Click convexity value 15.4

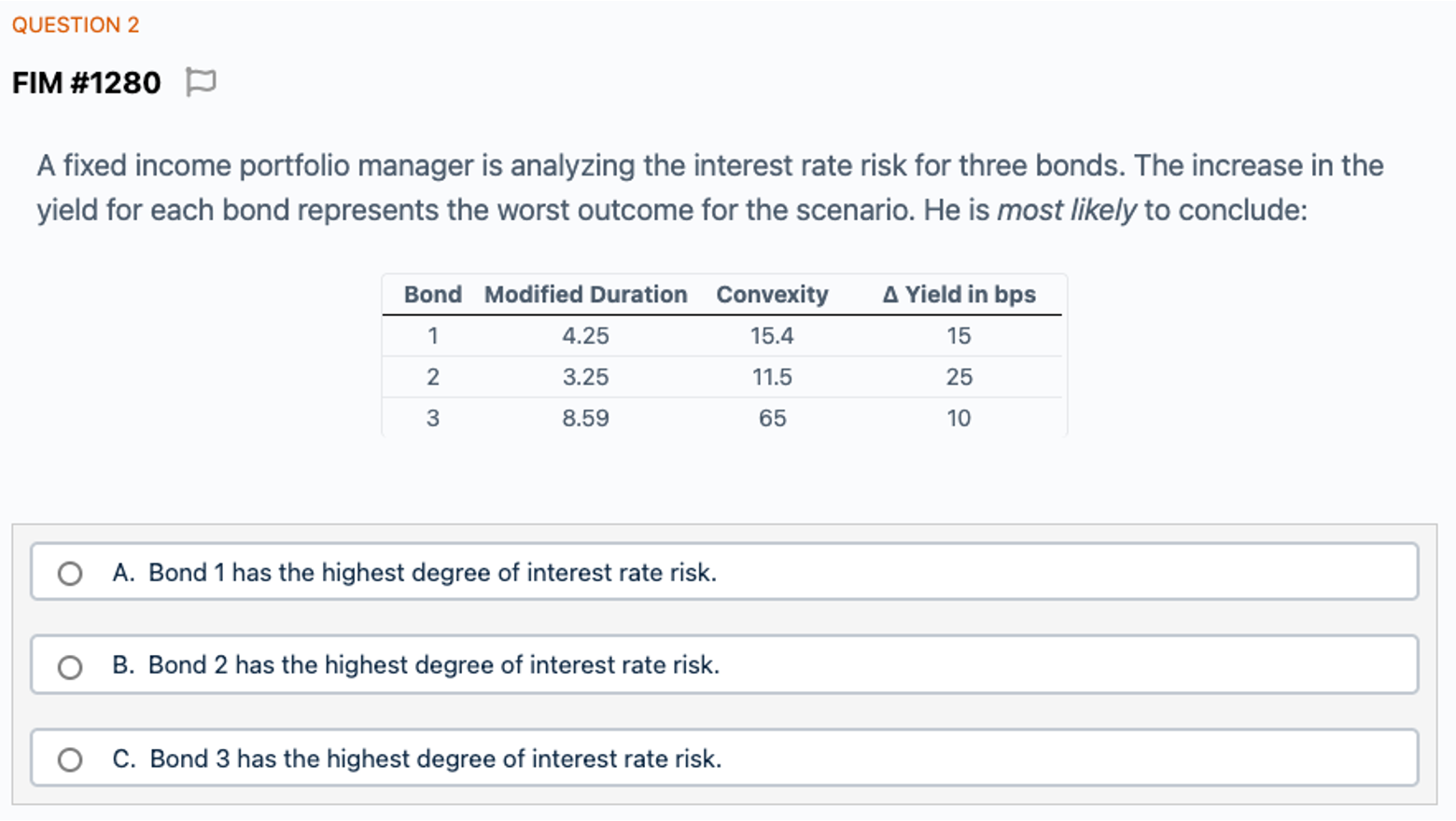click(772, 336)
